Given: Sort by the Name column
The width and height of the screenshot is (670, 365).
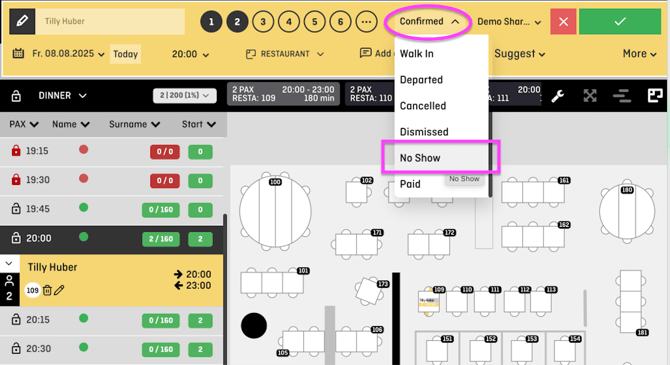Looking at the screenshot, I should click(71, 124).
